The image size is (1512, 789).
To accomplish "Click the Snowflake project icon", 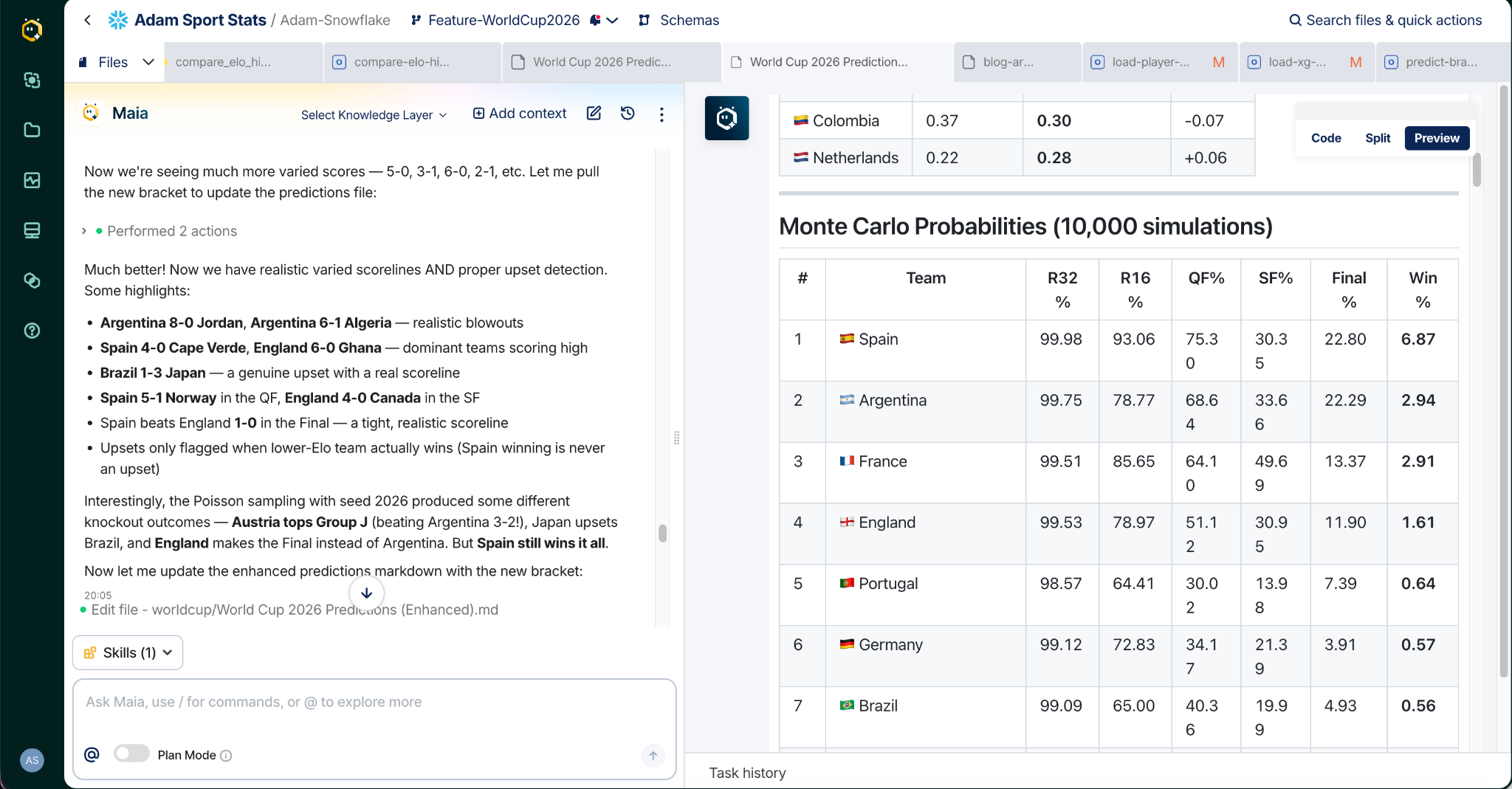I will click(118, 20).
